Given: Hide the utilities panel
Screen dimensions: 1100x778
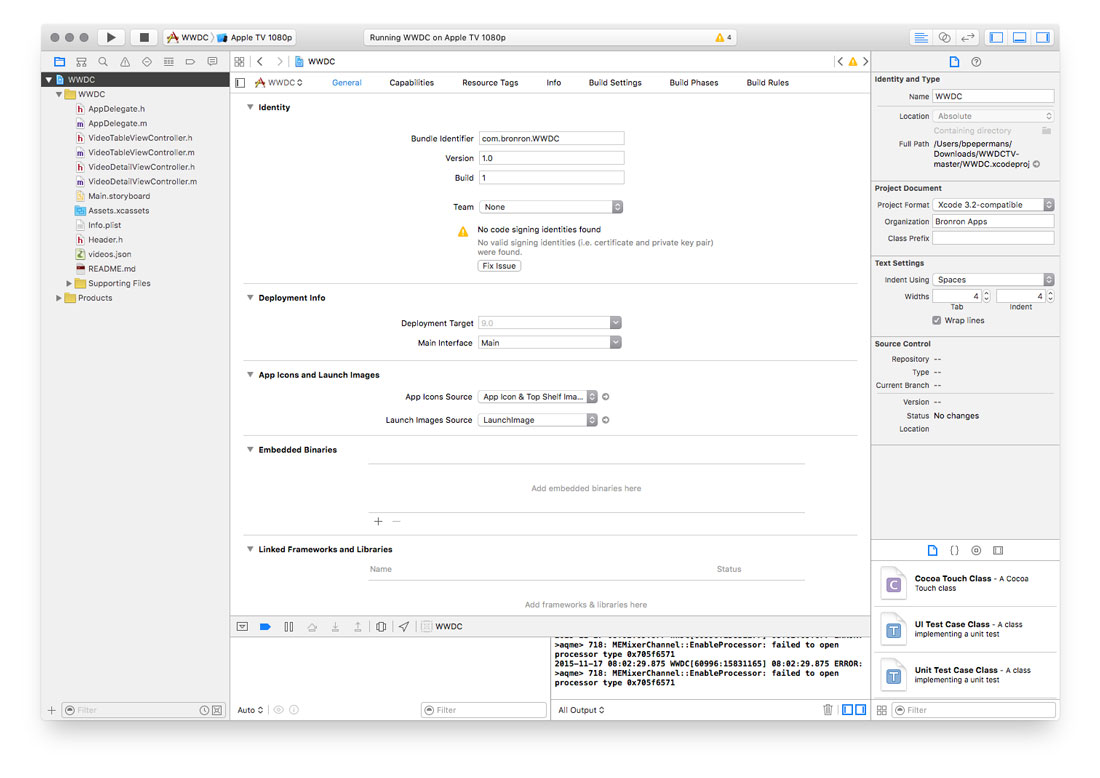Looking at the screenshot, I should 1043,37.
